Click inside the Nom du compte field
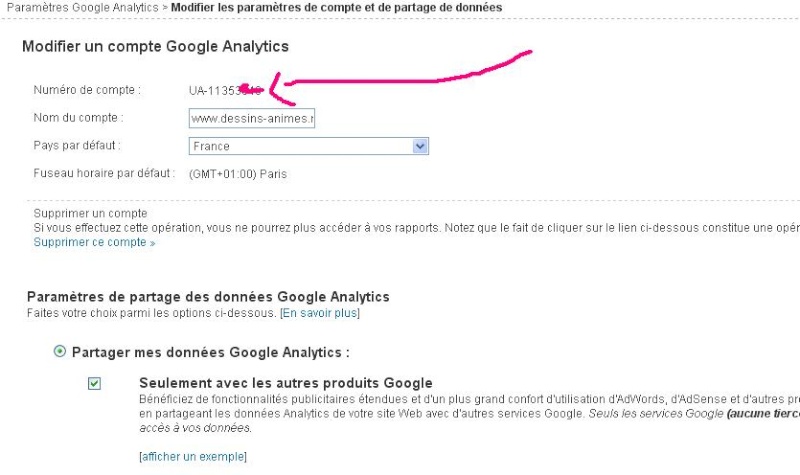 (252, 118)
